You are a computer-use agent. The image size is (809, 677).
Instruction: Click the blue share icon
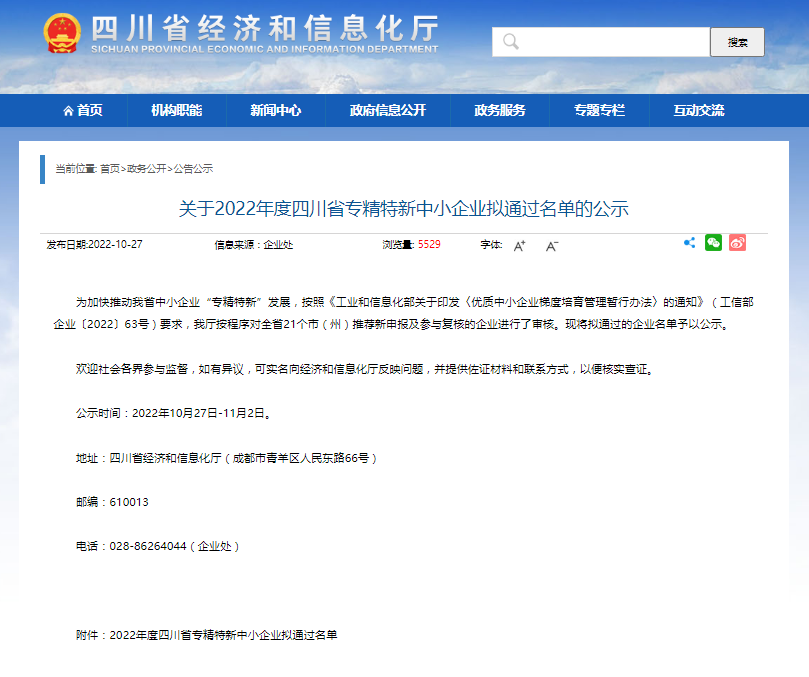click(x=689, y=243)
